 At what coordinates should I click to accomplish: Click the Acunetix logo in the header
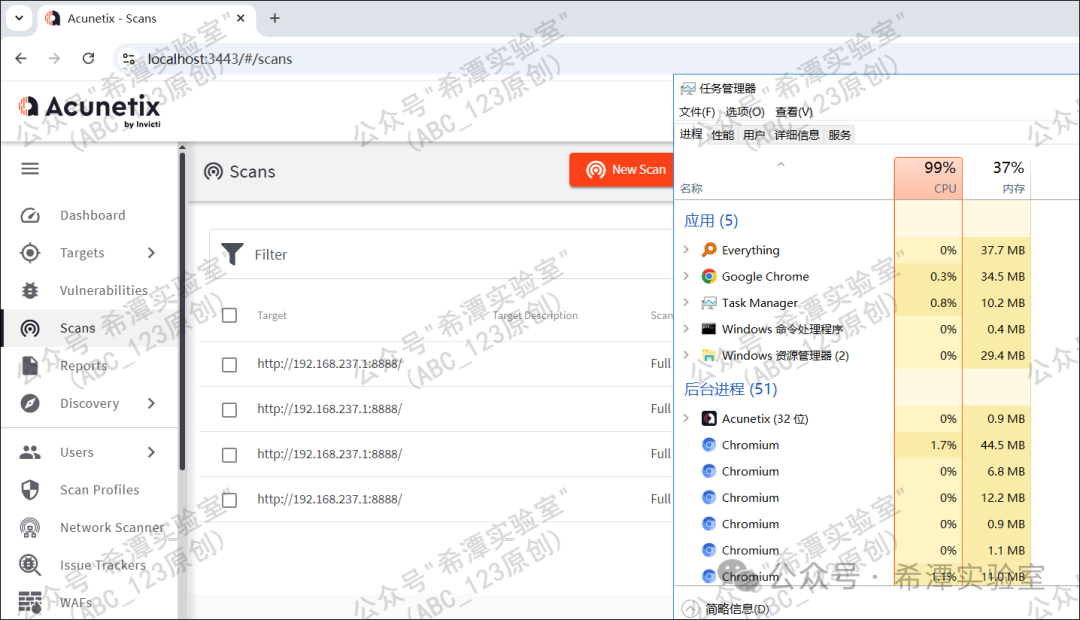pyautogui.click(x=90, y=110)
